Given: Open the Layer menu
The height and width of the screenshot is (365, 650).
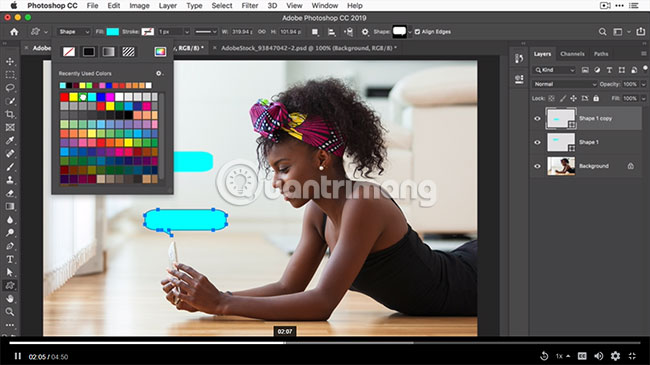Looking at the screenshot, I should pos(168,6).
